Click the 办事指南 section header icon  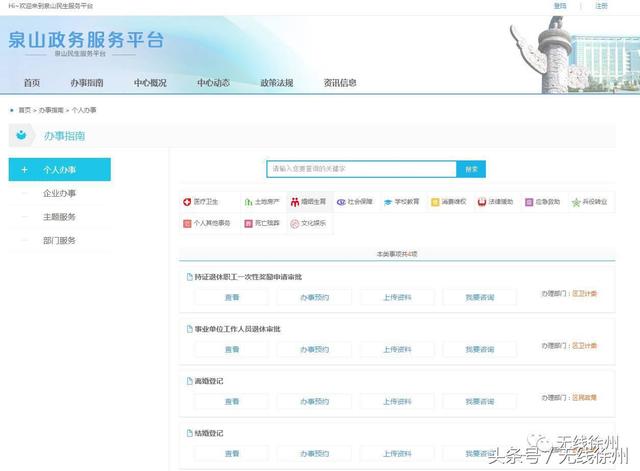[21, 135]
